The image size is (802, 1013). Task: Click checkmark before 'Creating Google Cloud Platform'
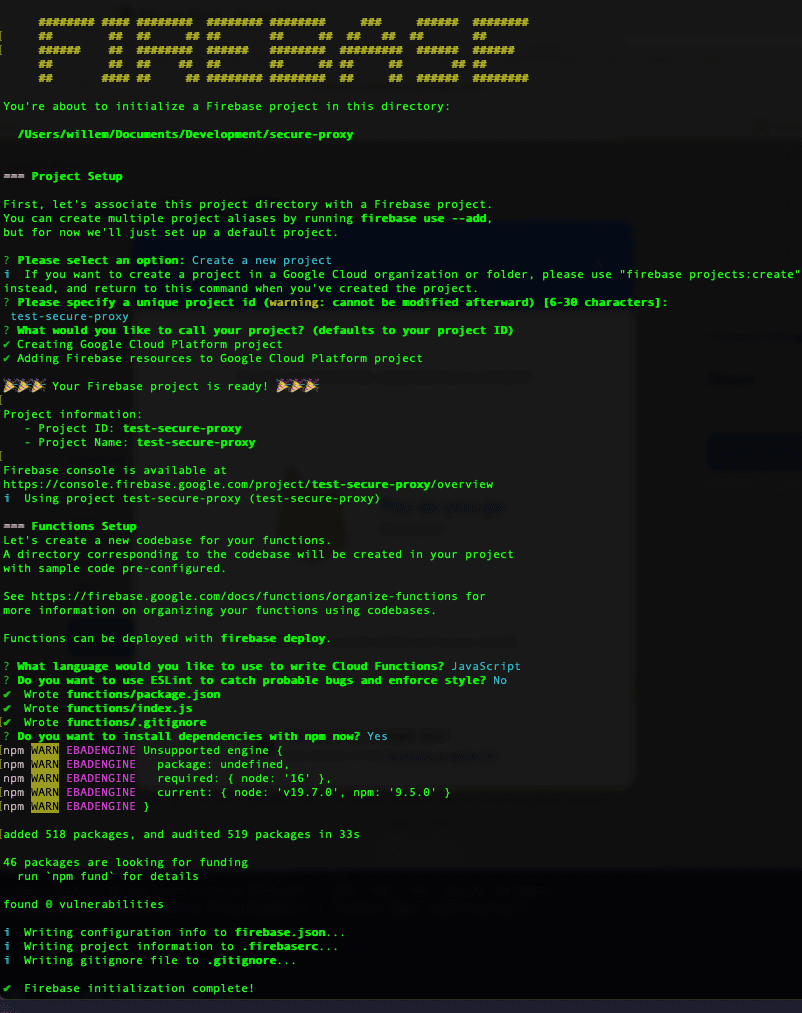pyautogui.click(x=7, y=344)
